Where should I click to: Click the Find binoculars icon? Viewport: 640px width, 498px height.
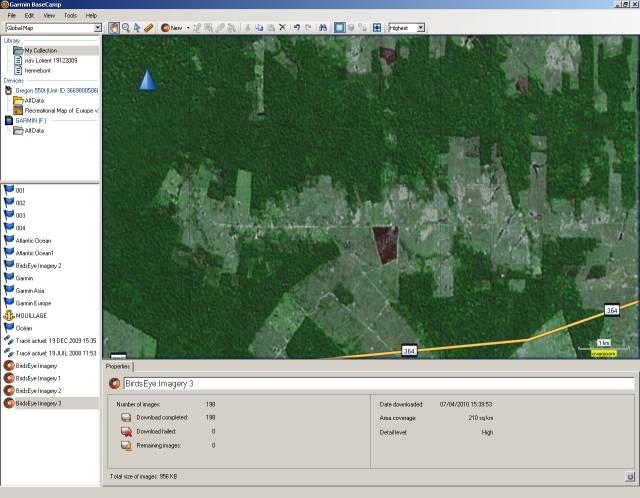coord(323,27)
